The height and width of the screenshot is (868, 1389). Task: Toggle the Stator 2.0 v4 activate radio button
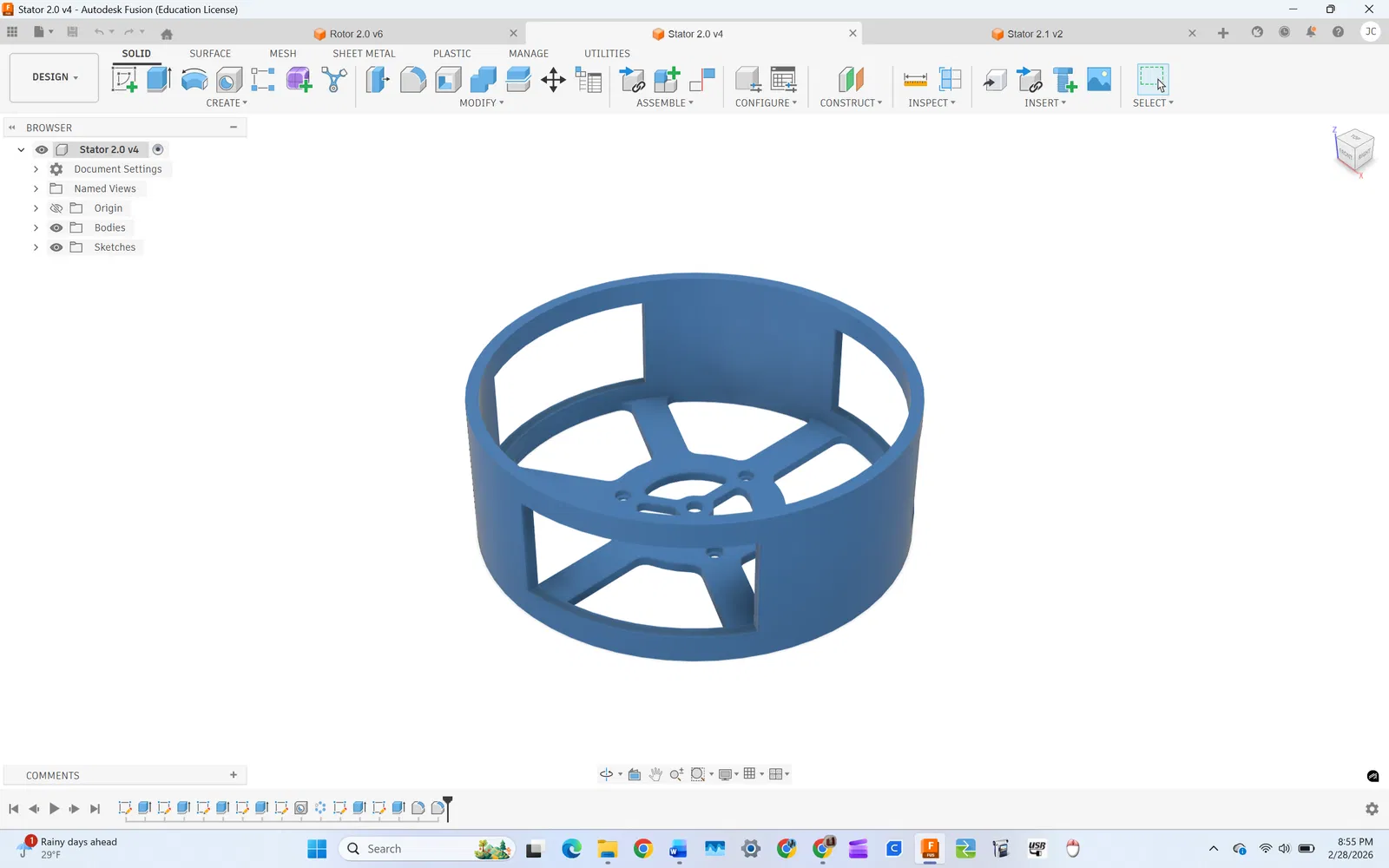158,149
